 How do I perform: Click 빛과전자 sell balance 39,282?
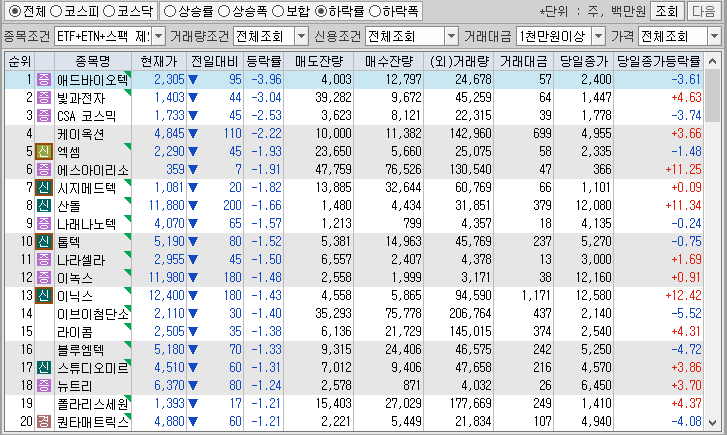(333, 98)
